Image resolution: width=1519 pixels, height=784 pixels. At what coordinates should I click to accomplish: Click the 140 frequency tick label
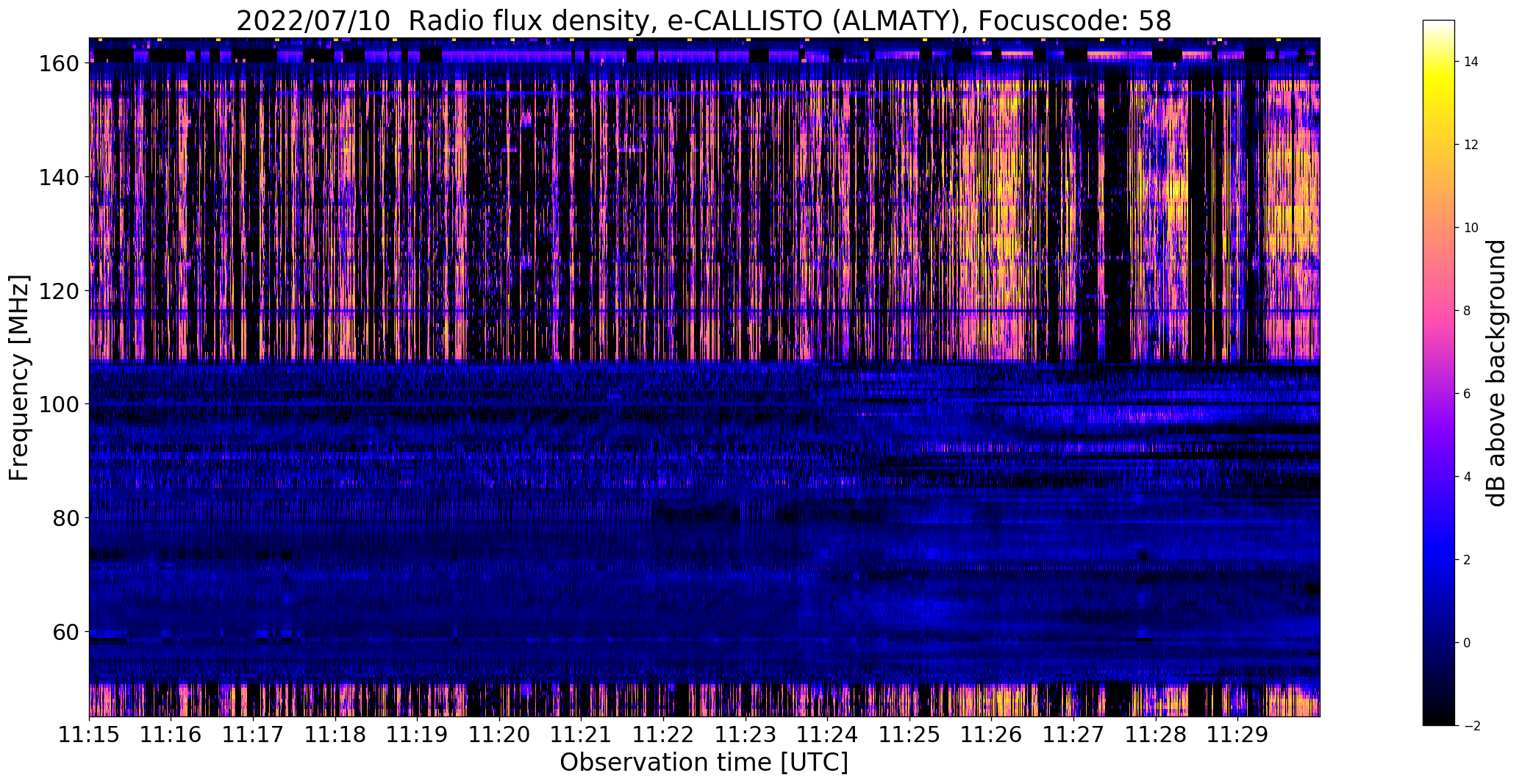59,177
